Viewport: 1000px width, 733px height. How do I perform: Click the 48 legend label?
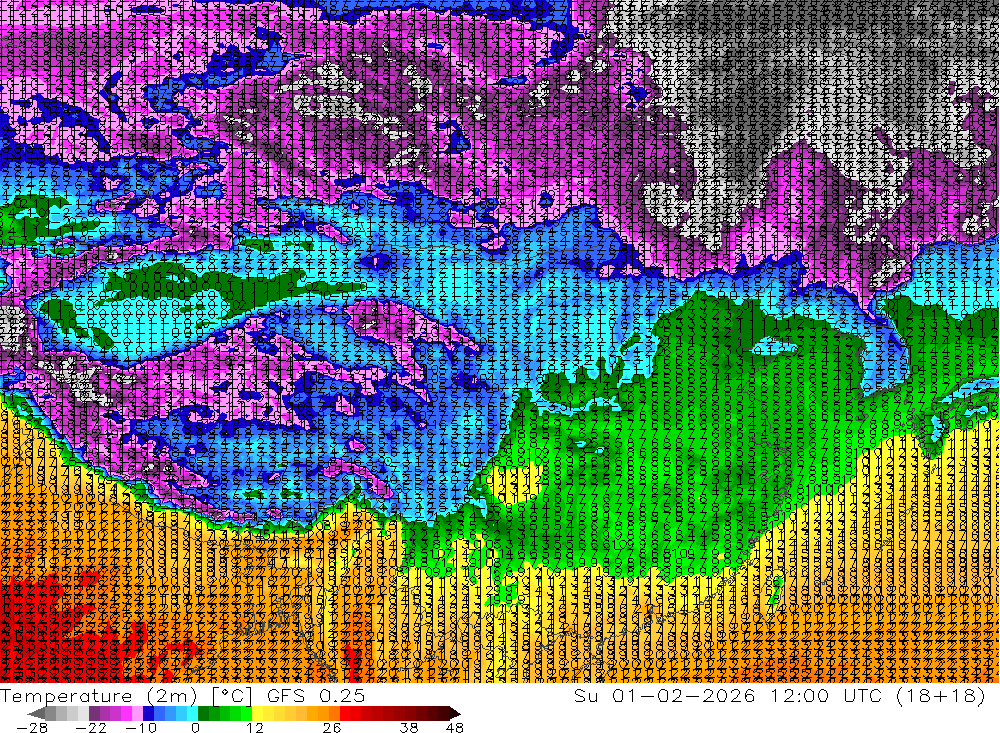pos(455,727)
